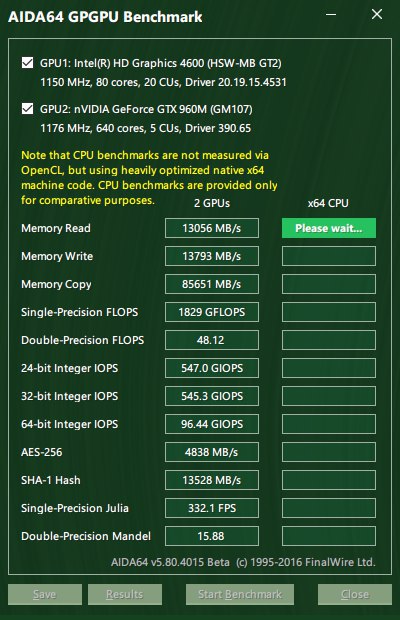The width and height of the screenshot is (400, 620).
Task: Click the Single-Precision Julia label
Action: [75, 508]
